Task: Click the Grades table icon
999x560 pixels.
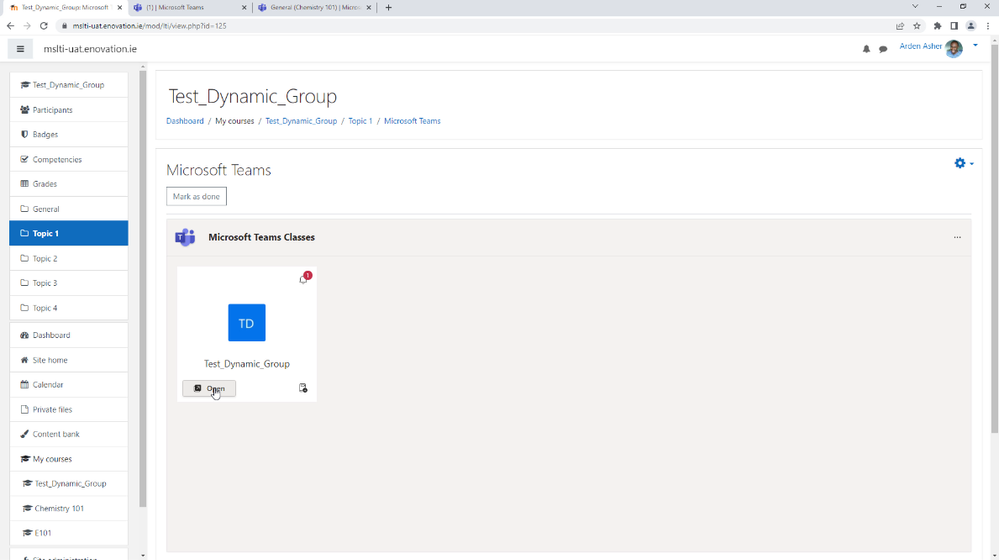Action: 25,183
